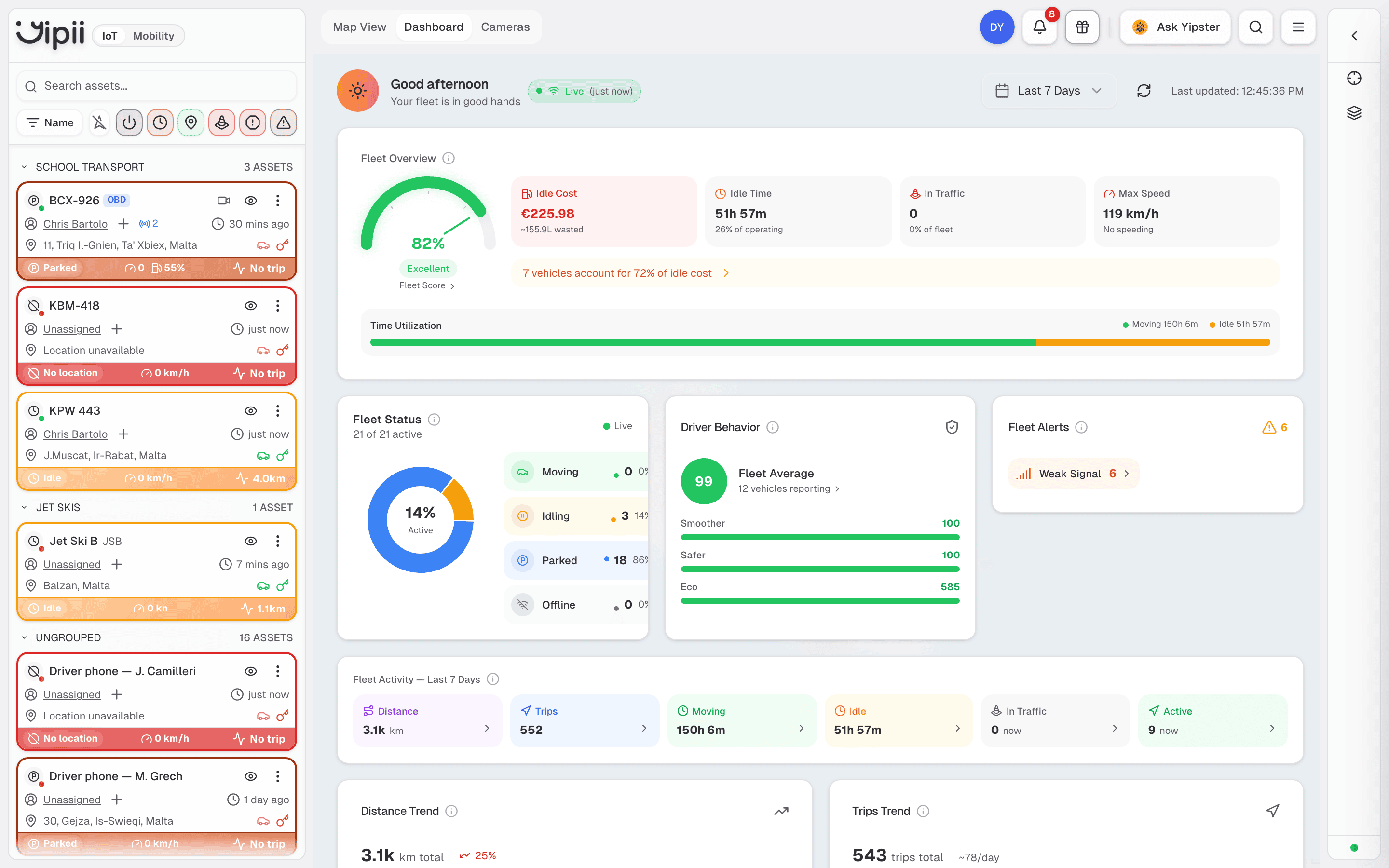
Task: Toggle the location pin filter
Action: coord(191,122)
